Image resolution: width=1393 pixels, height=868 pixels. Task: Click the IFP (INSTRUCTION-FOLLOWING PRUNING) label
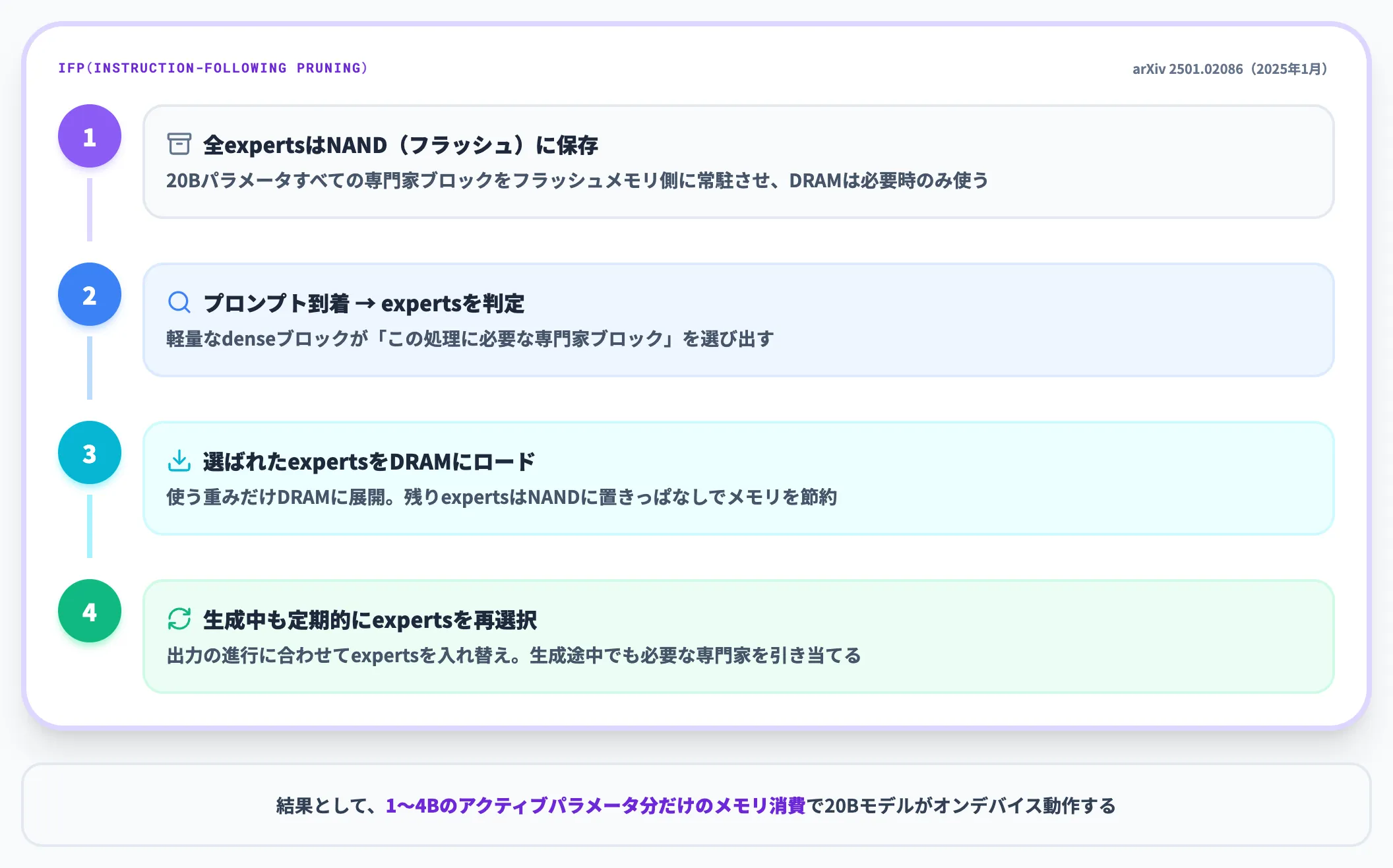pyautogui.click(x=213, y=68)
